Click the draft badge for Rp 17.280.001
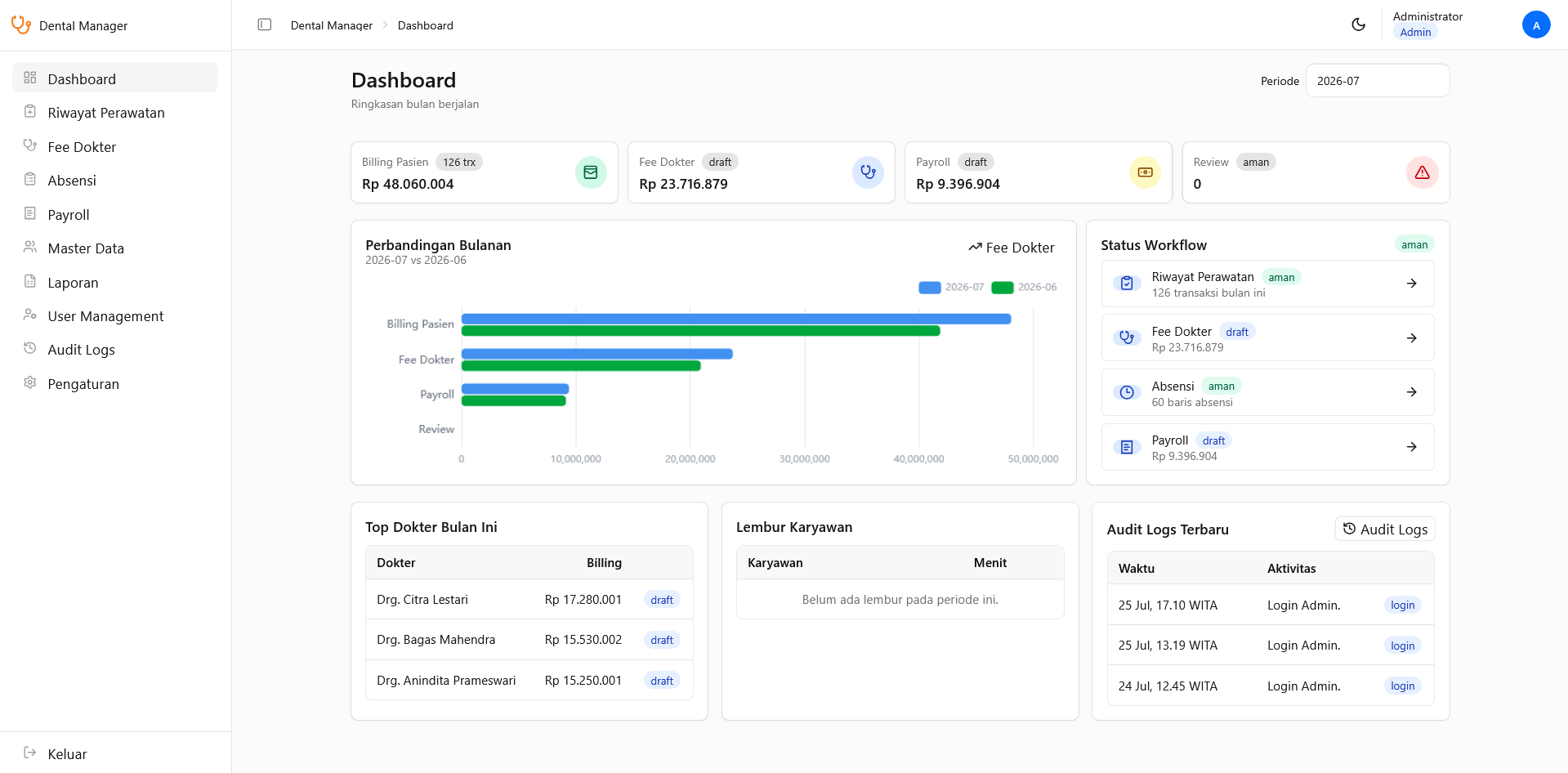Screen dimensions: 1568x773 click(x=662, y=600)
